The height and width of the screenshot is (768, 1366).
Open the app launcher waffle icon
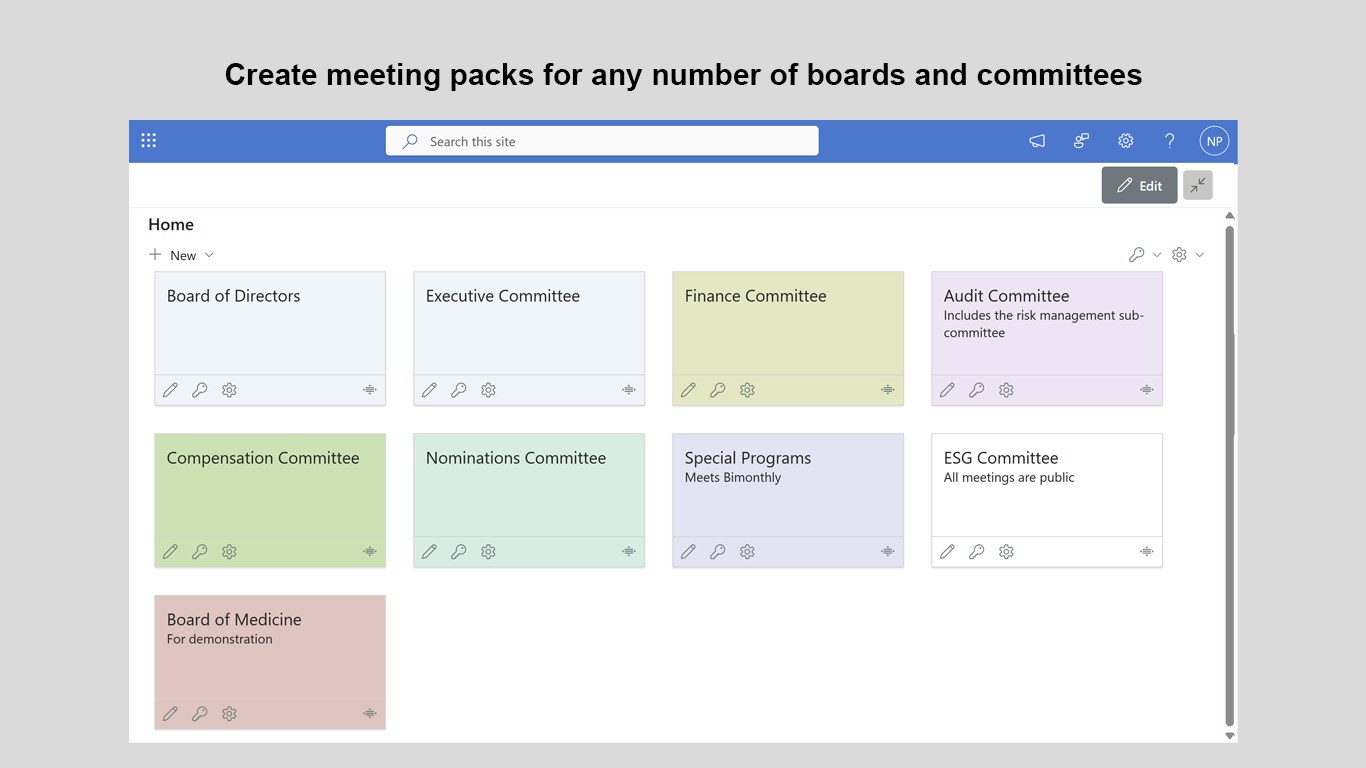pyautogui.click(x=149, y=141)
